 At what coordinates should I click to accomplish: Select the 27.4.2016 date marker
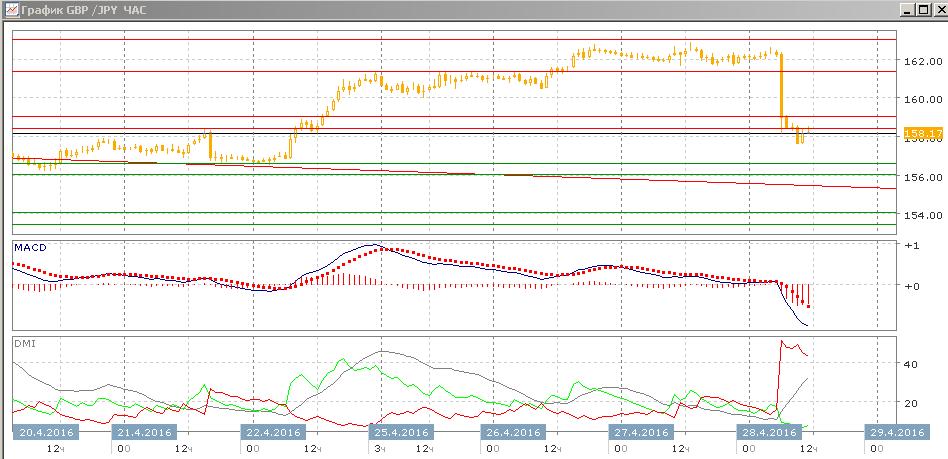(x=641, y=432)
